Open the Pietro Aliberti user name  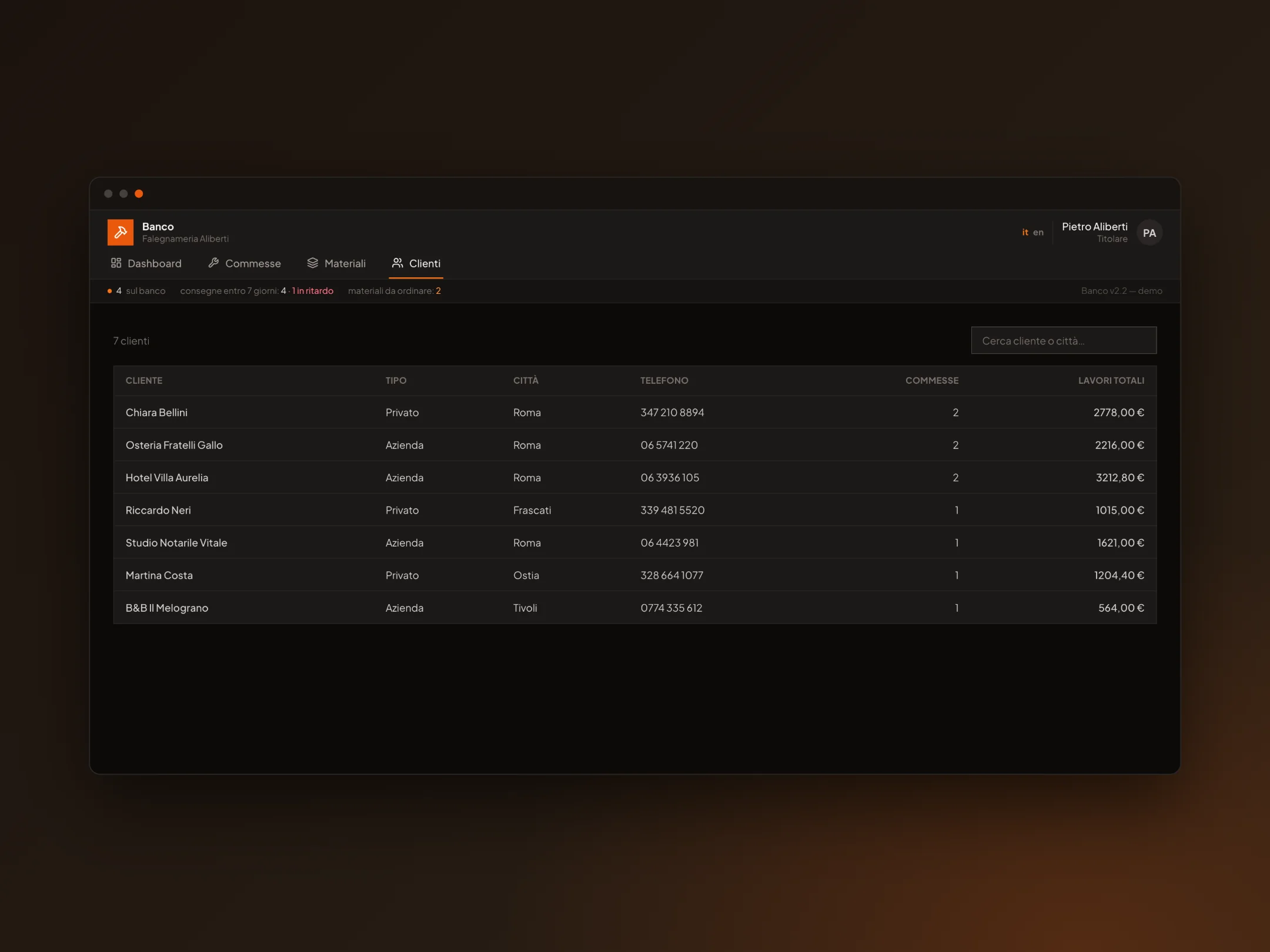(x=1094, y=227)
